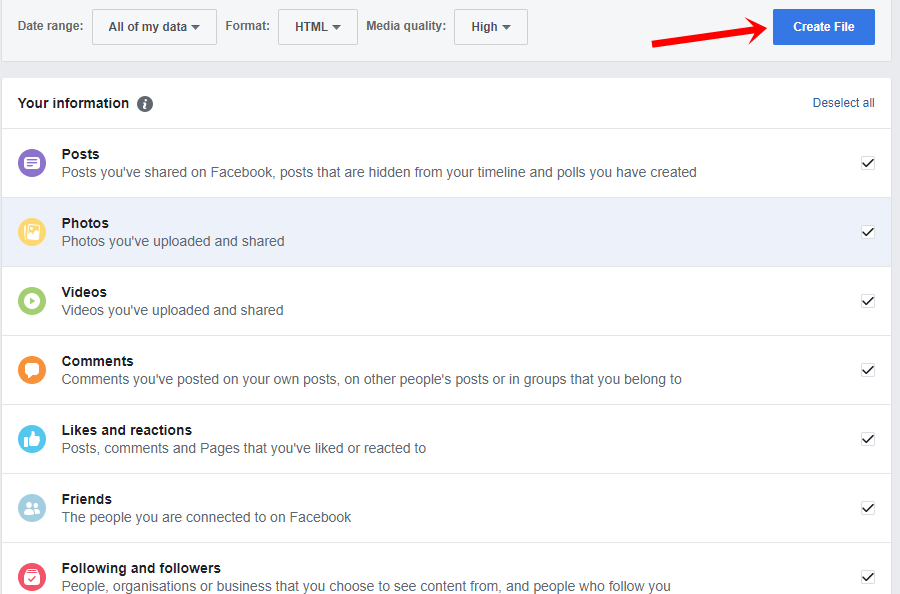Open the Date range dropdown
The height and width of the screenshot is (594, 900).
[154, 27]
